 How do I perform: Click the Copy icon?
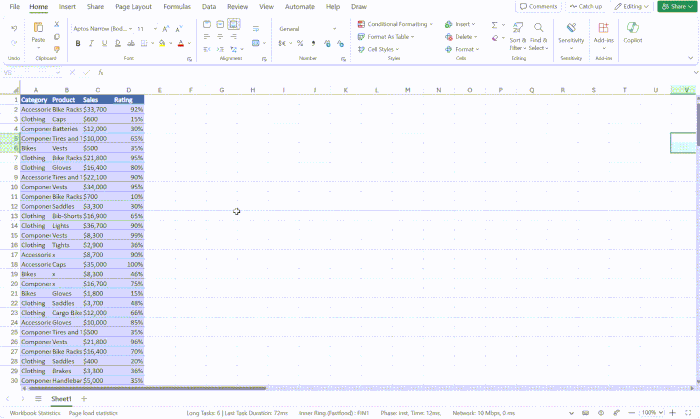(57, 37)
